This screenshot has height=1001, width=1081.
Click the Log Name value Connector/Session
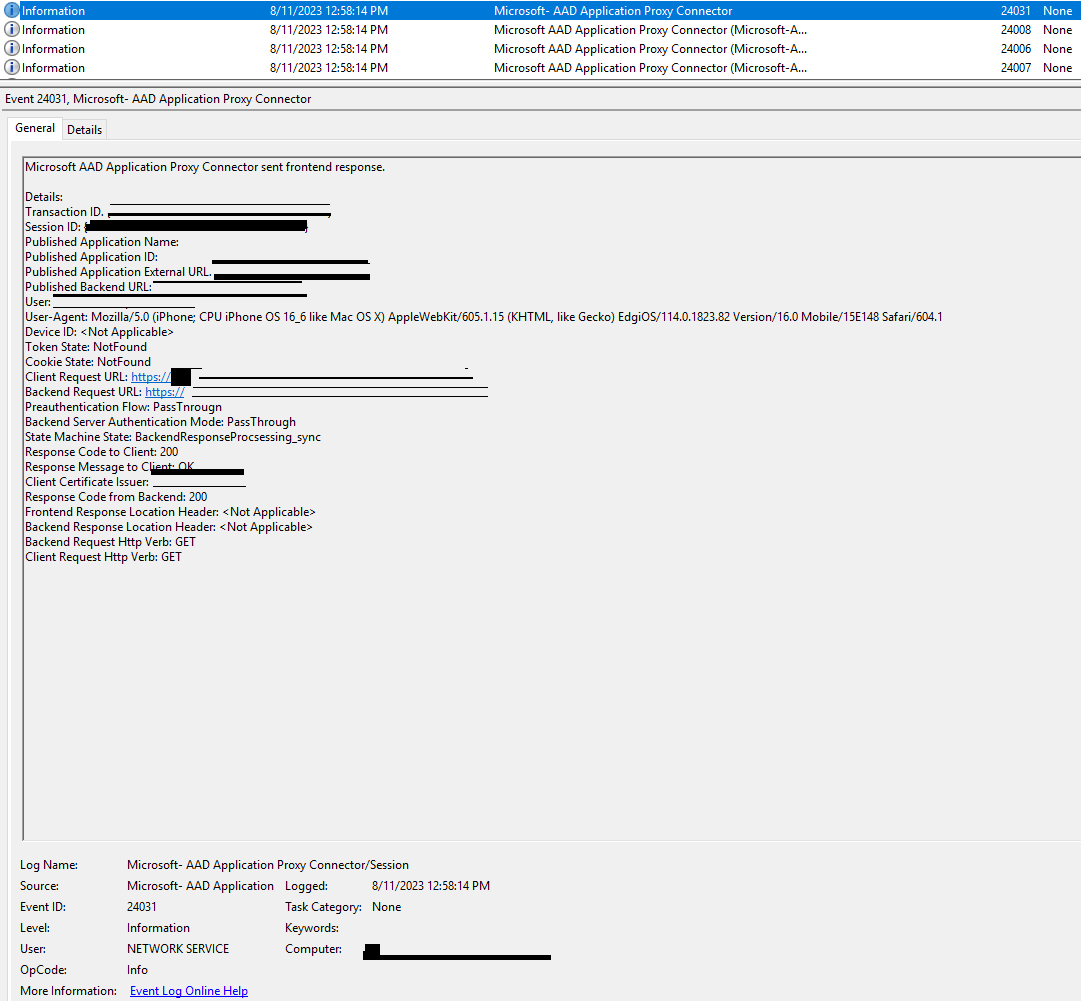[267, 864]
